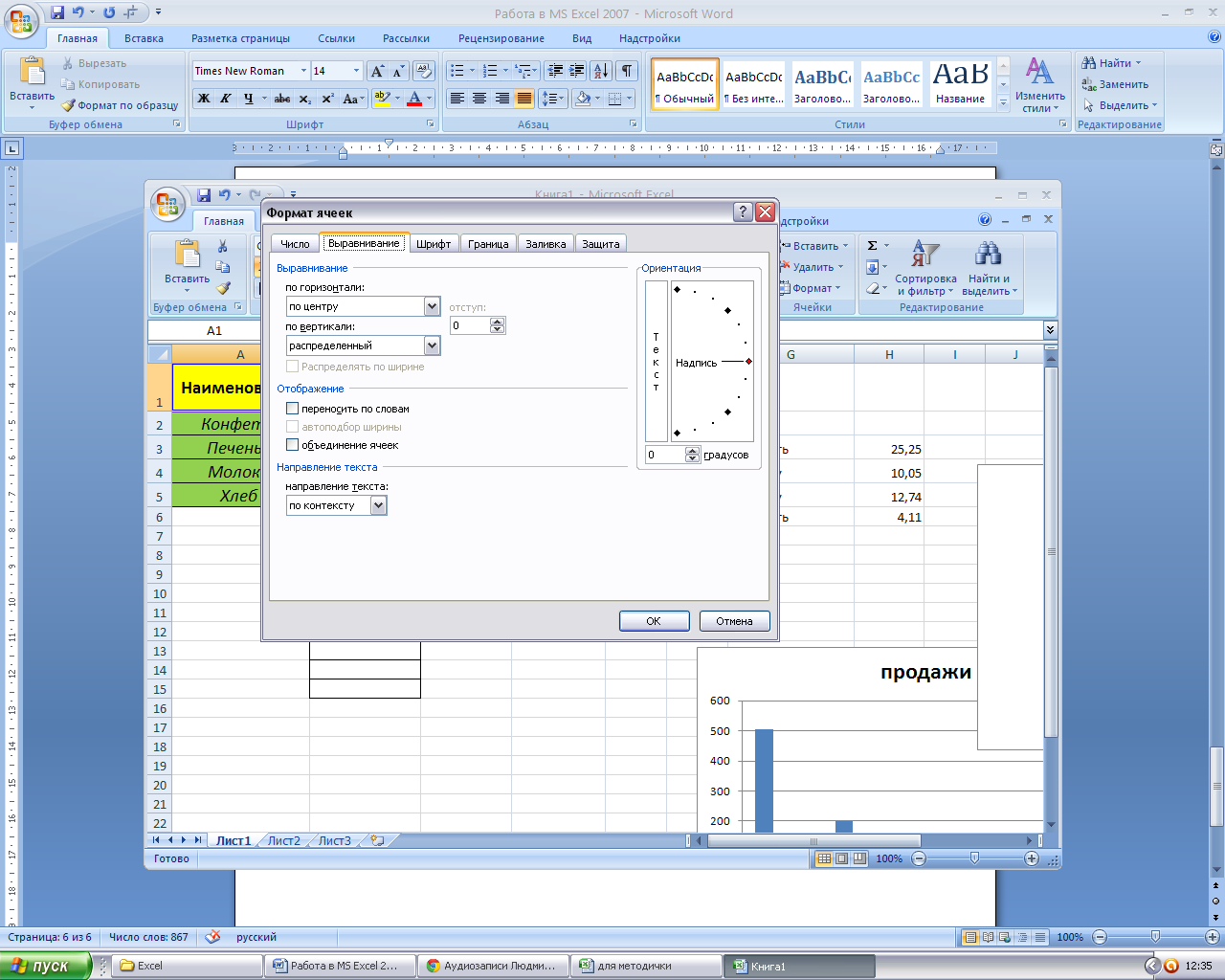Viewport: 1225px width, 980px height.
Task: Apply Underline formatting in Word ribbon
Action: [250, 99]
